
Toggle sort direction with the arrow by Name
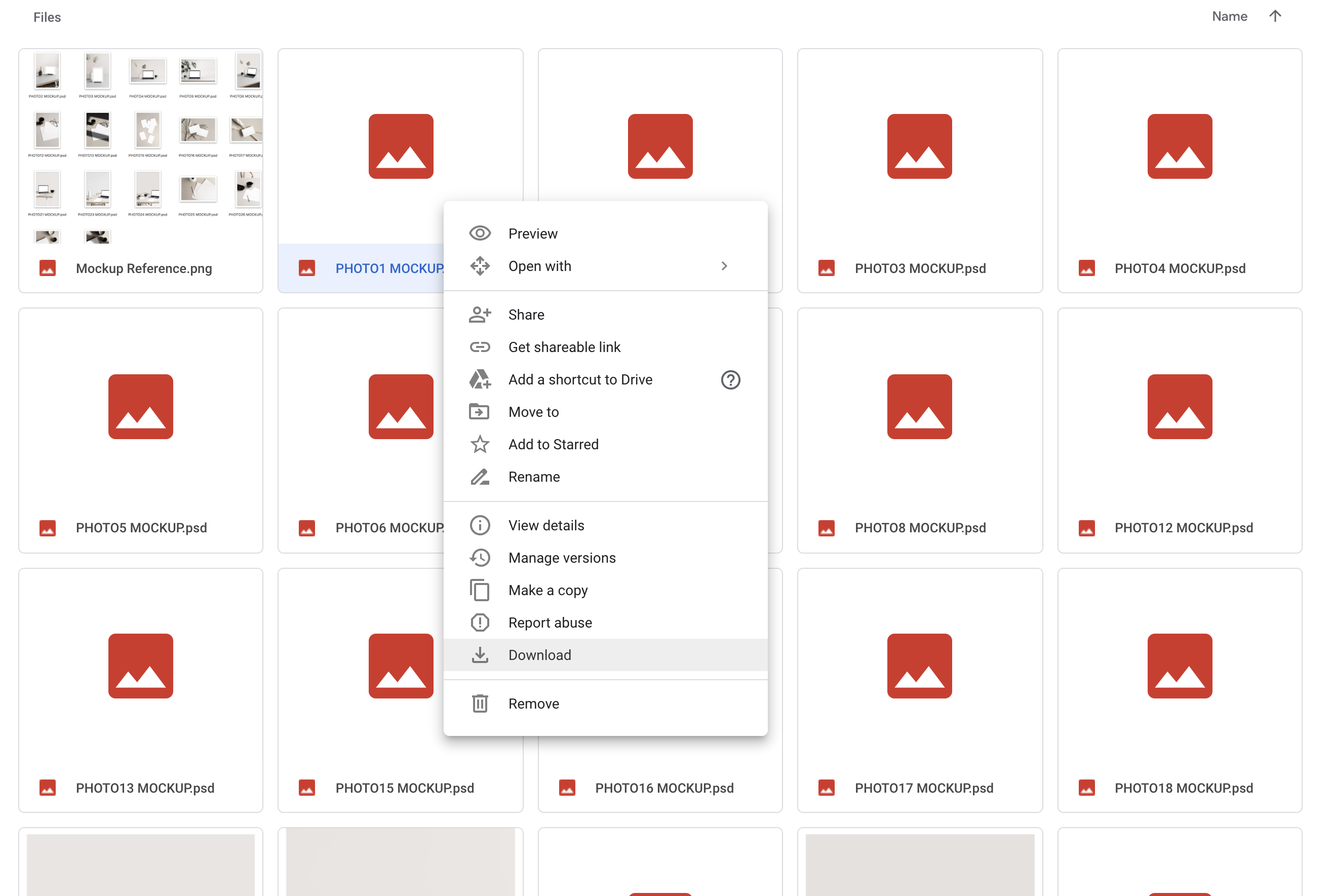coord(1274,16)
